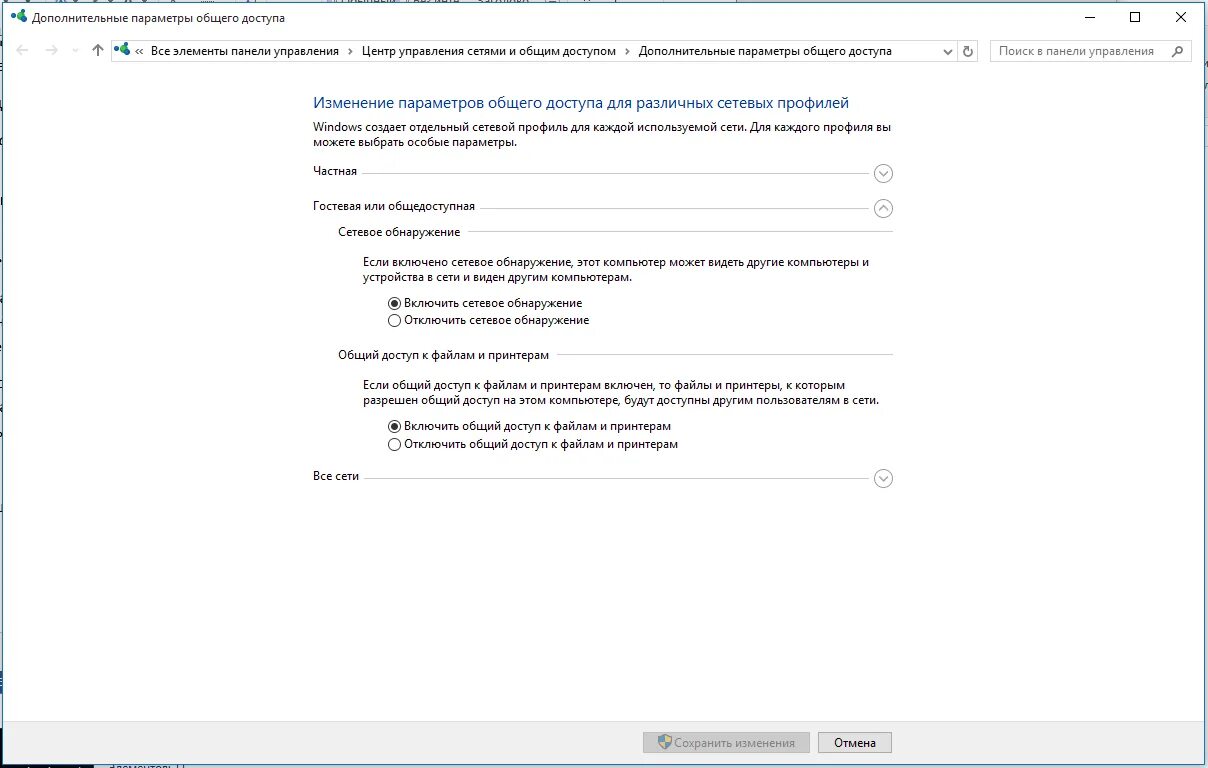Click the Forward navigation arrow
The image size is (1208, 768).
[x=52, y=51]
